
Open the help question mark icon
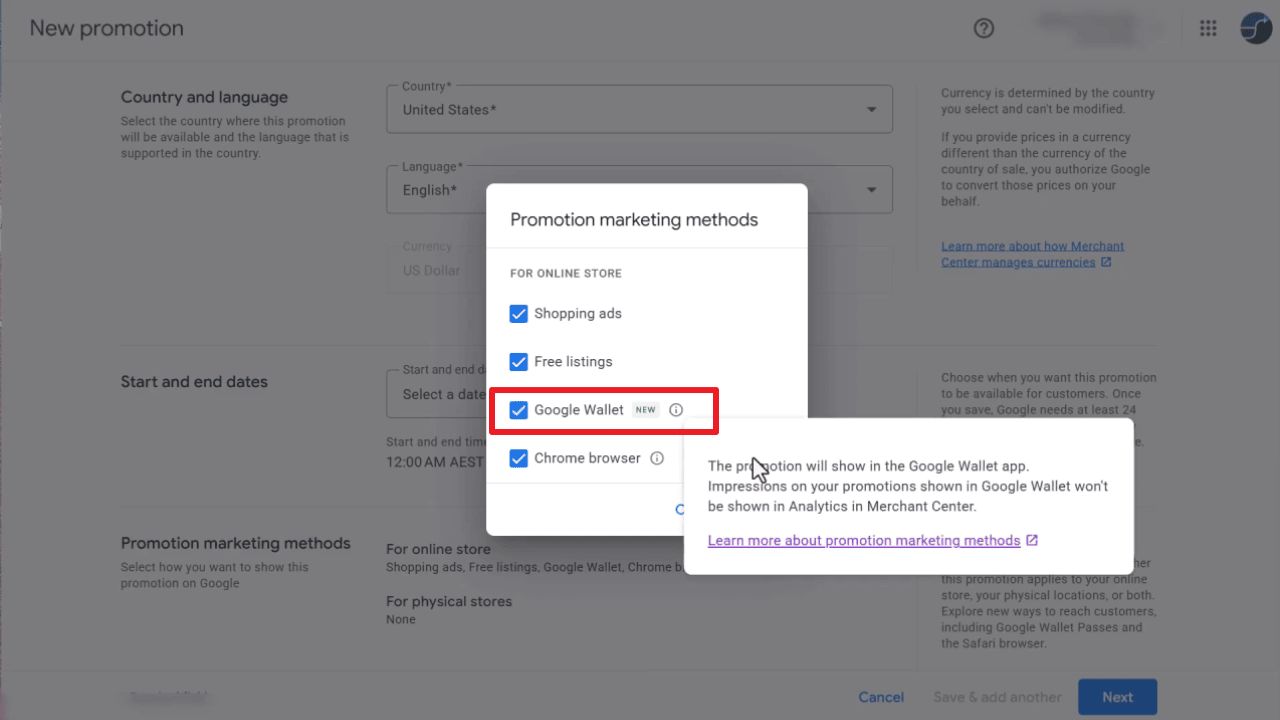click(984, 29)
